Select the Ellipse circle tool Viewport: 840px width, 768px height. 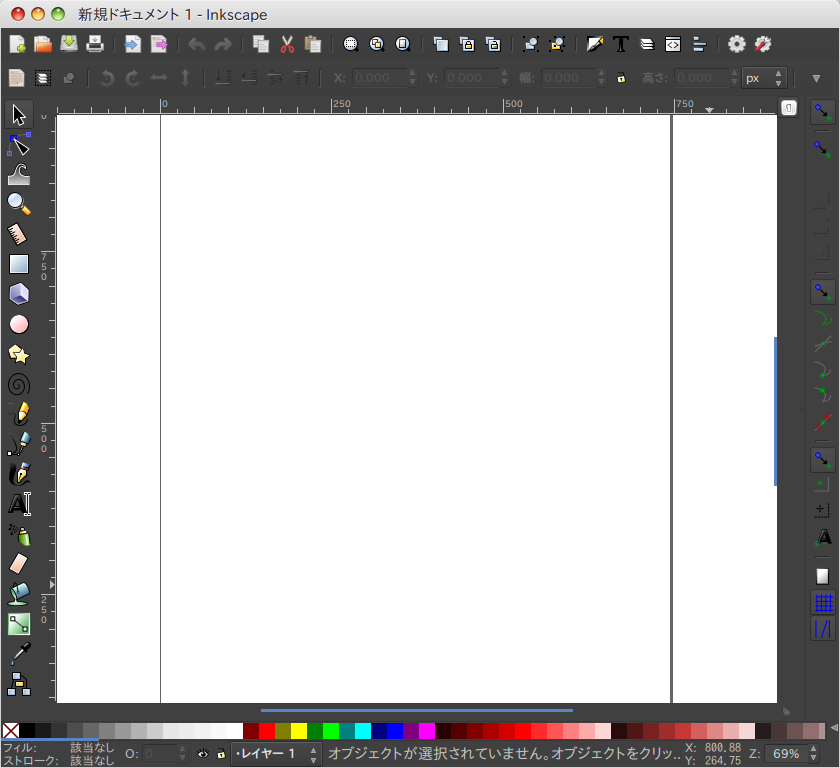(19, 324)
